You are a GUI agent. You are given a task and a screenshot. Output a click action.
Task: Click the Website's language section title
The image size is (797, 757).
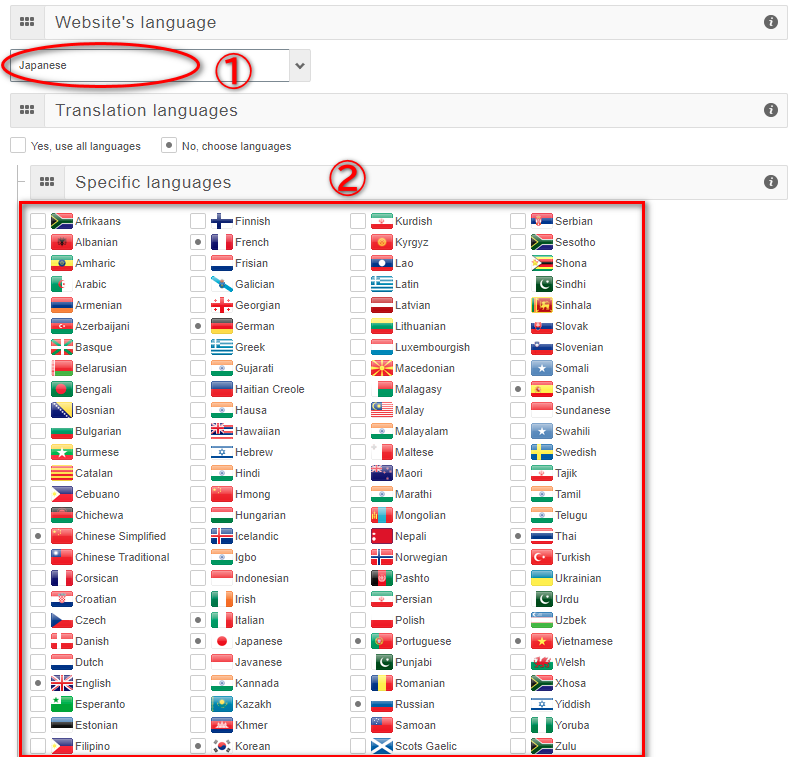point(135,22)
